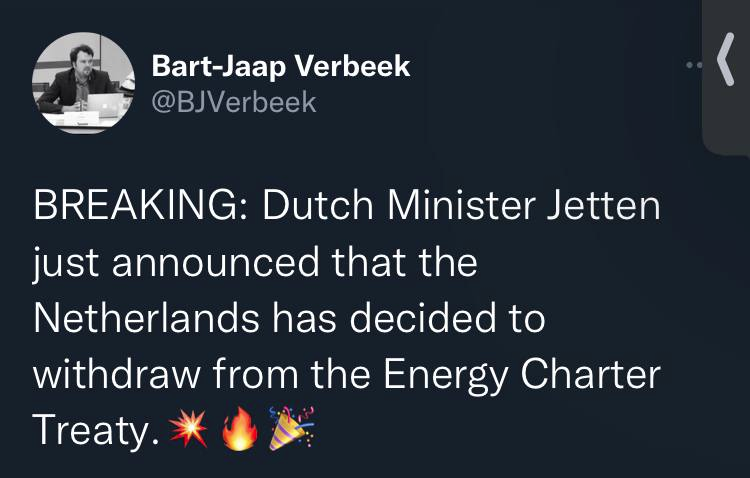Open the tweet's more options dots
750x478 pixels.
click(x=693, y=67)
